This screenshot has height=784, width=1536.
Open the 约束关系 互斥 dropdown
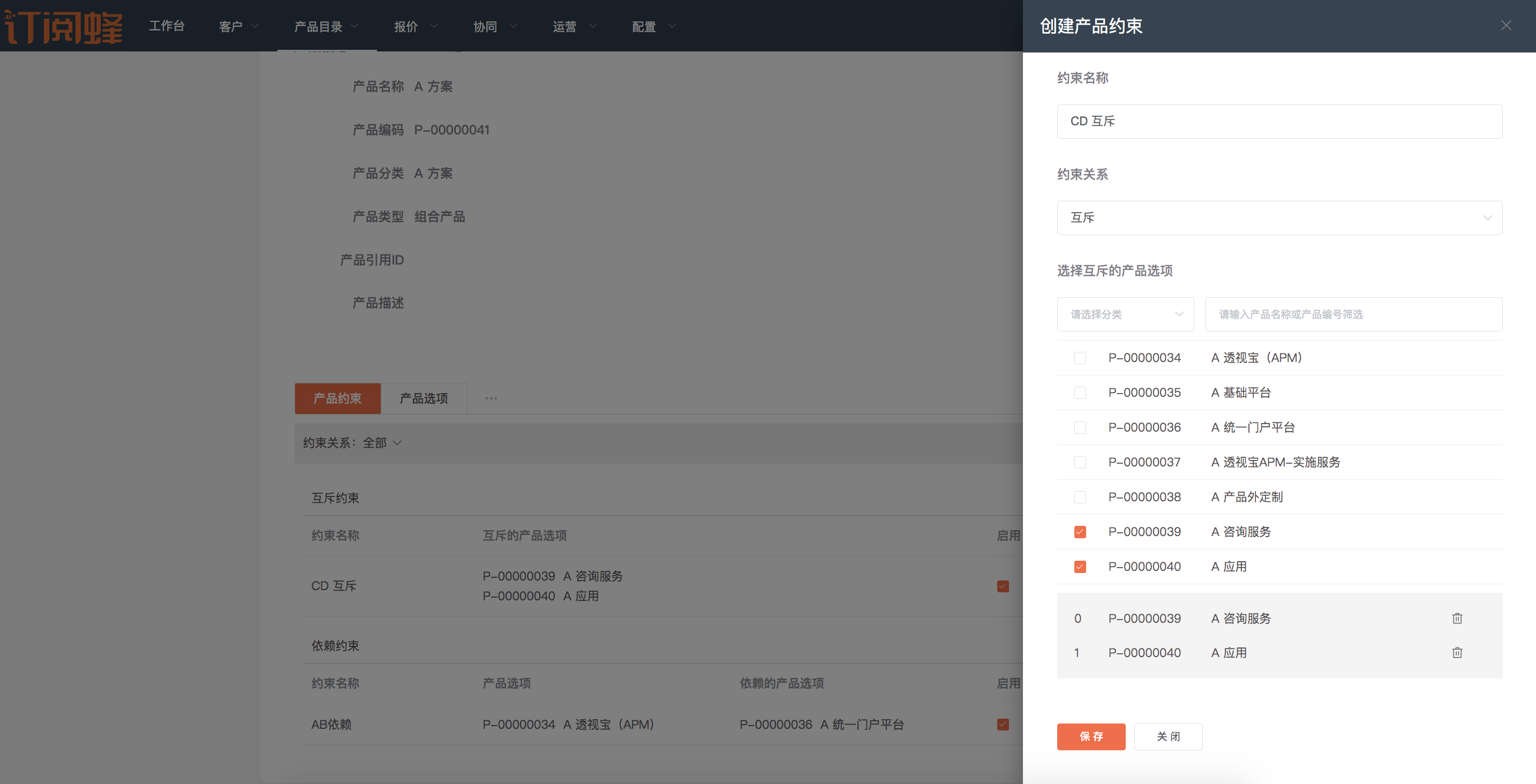click(x=1279, y=217)
